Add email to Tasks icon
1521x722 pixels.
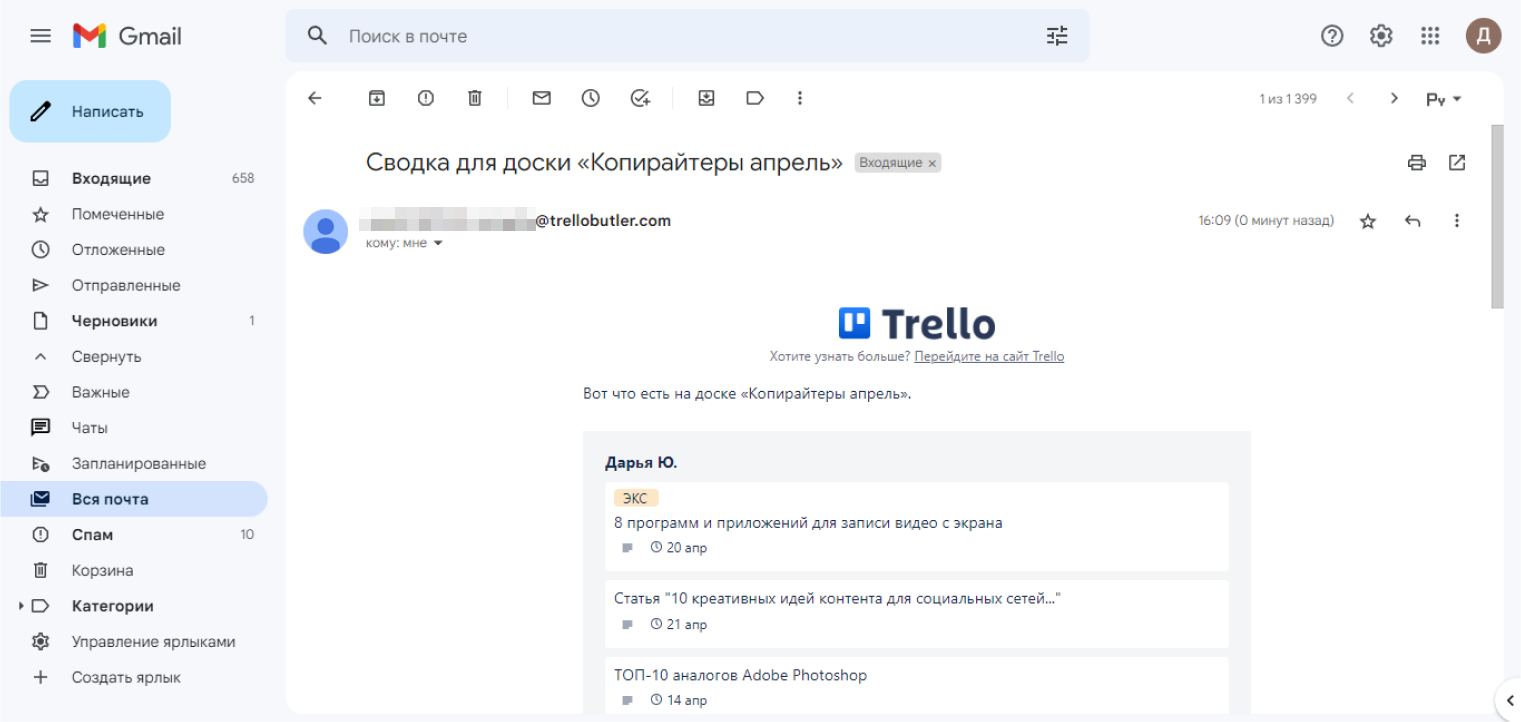(640, 98)
